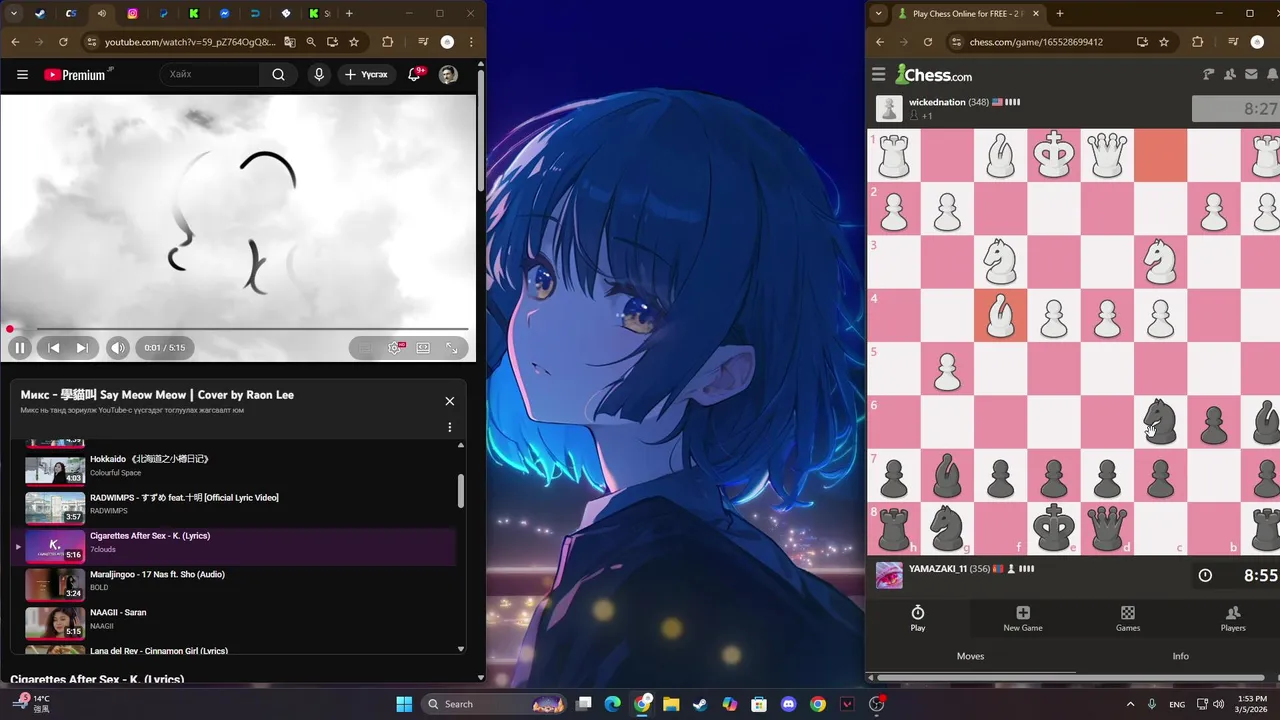Open extensions puzzle icon in YouTube window
Viewport: 1280px width, 720px height.
click(388, 42)
